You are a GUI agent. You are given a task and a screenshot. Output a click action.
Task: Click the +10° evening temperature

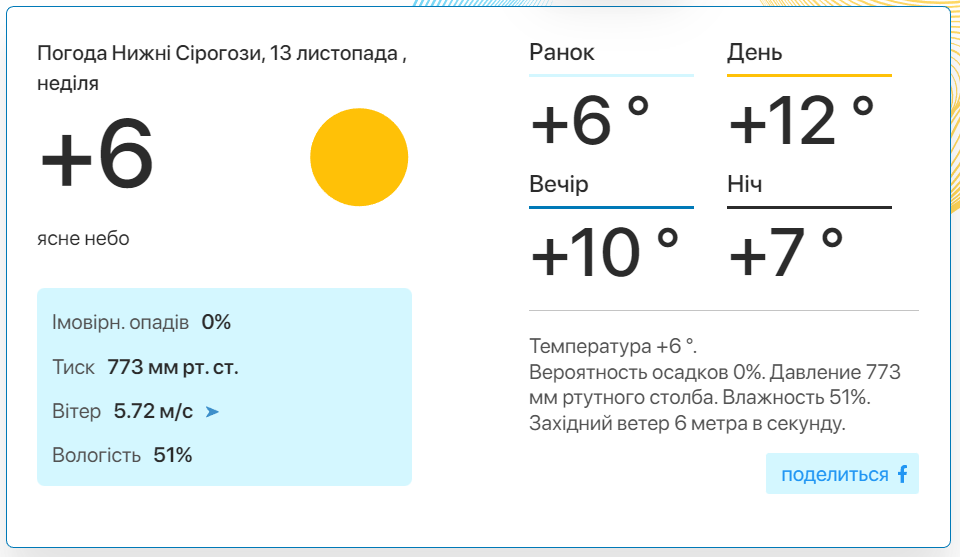[605, 252]
